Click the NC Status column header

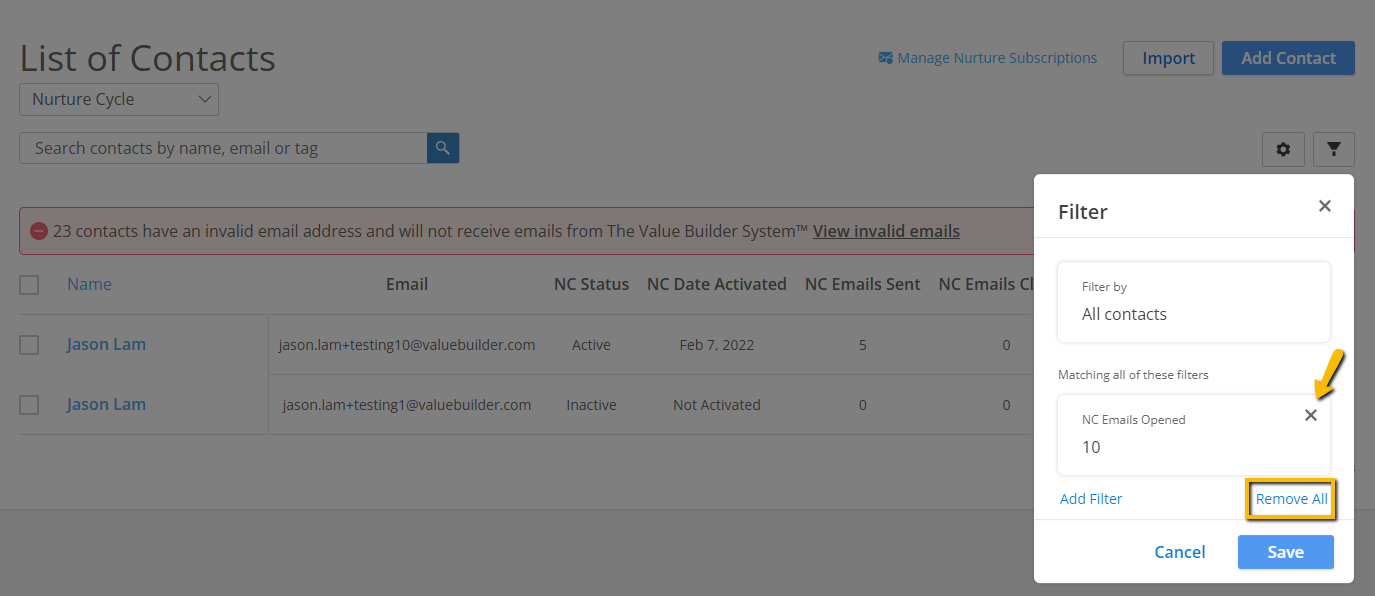[x=591, y=284]
